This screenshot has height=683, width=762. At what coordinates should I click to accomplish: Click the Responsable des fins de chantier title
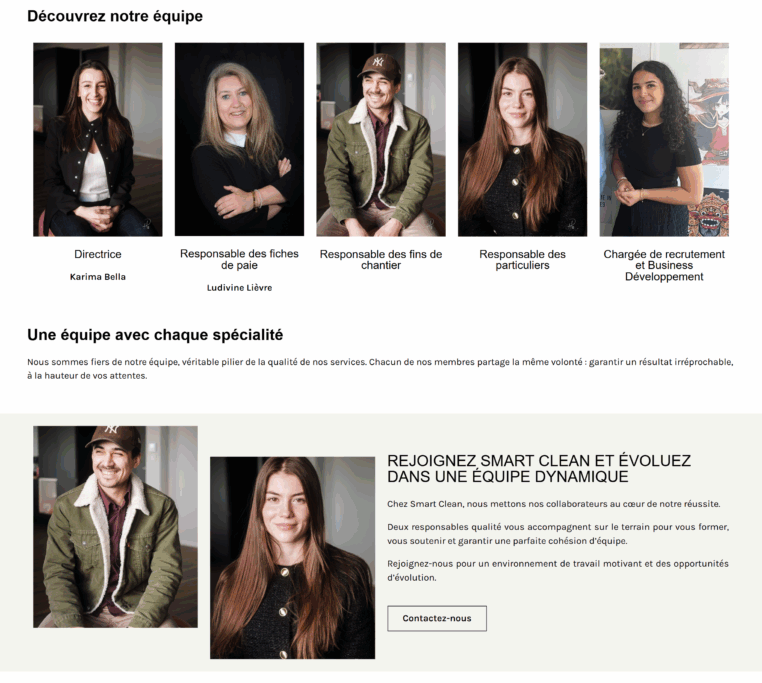coord(381,260)
